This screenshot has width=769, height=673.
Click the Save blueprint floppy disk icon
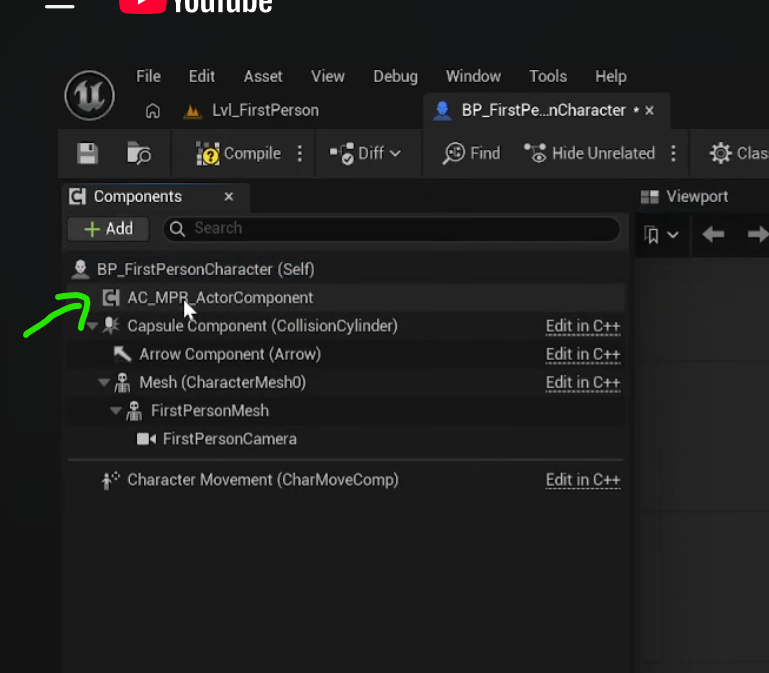click(88, 153)
